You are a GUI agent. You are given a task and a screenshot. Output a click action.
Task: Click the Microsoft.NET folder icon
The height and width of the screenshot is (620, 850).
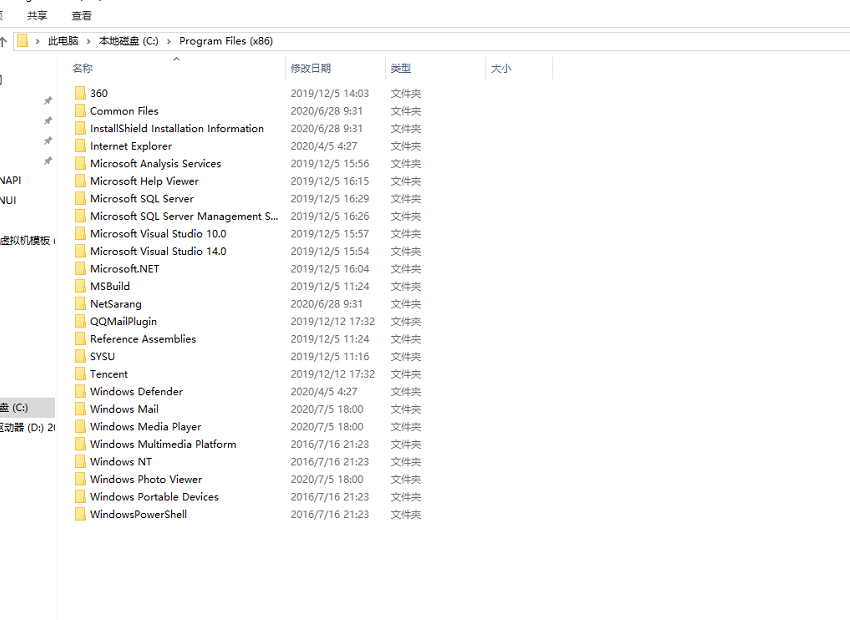[x=80, y=268]
